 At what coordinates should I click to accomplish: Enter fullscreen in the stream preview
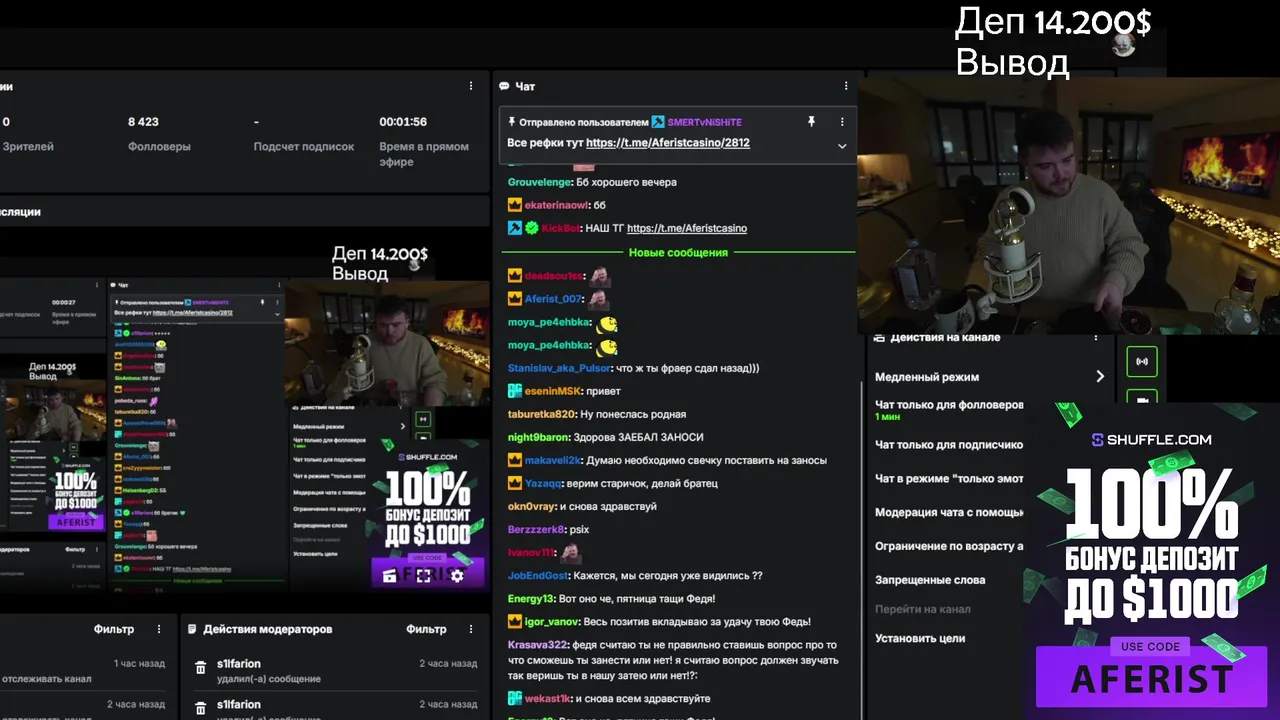point(423,575)
